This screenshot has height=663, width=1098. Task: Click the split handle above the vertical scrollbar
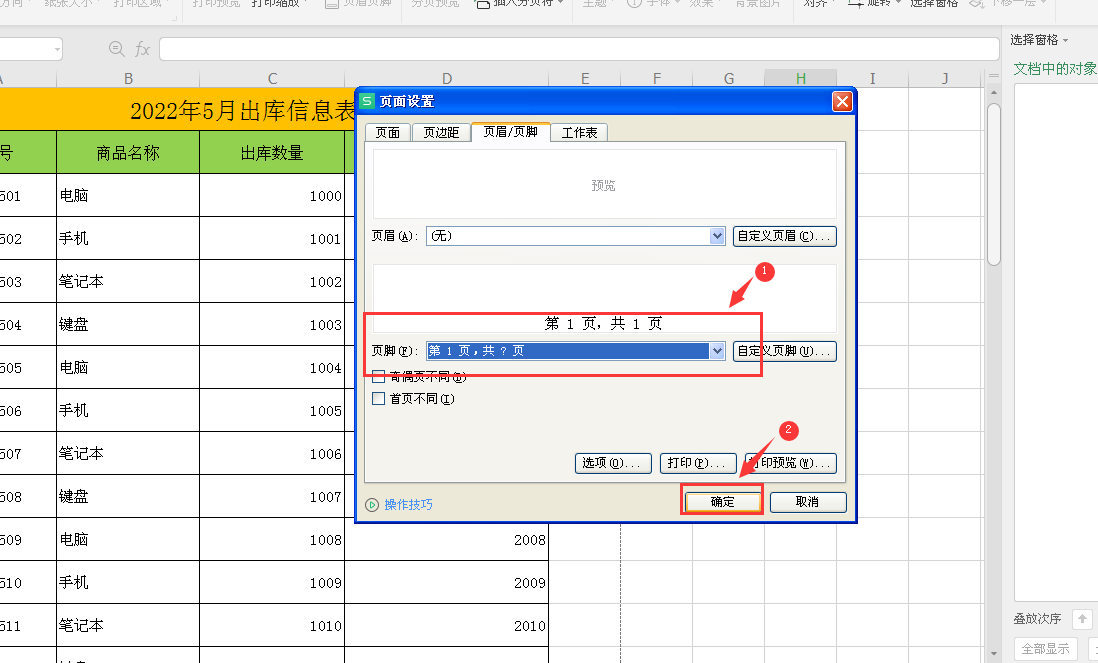coord(994,76)
